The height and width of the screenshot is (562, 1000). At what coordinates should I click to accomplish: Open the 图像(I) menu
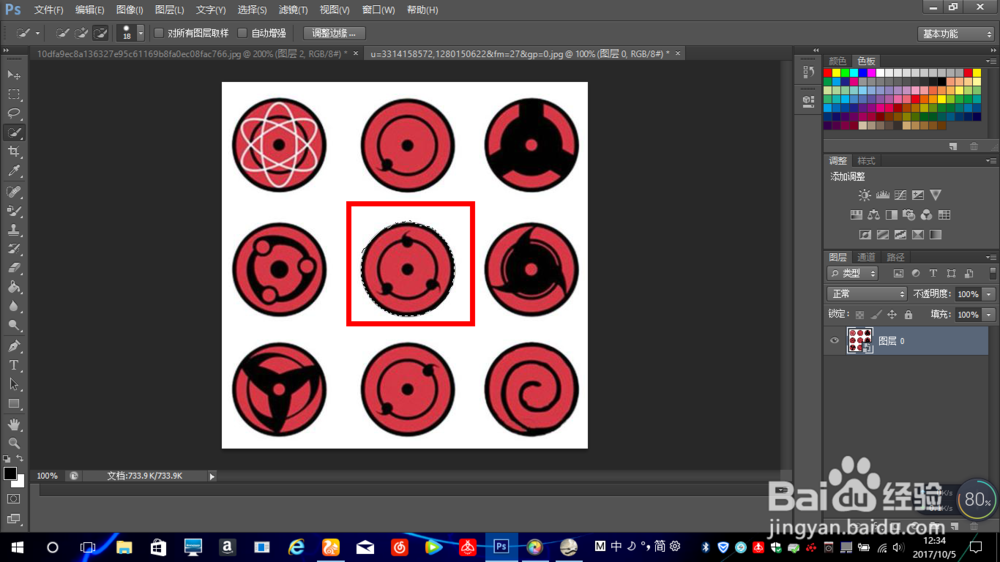[x=129, y=10]
